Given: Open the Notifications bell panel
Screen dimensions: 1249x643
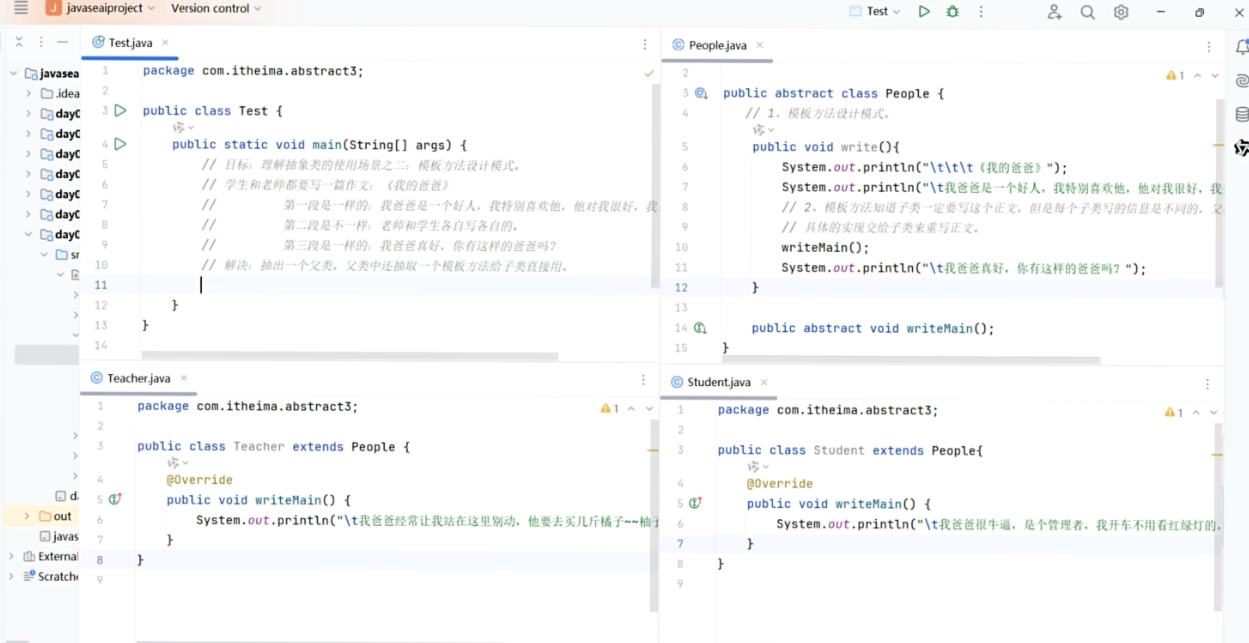Looking at the screenshot, I should coord(1242,46).
